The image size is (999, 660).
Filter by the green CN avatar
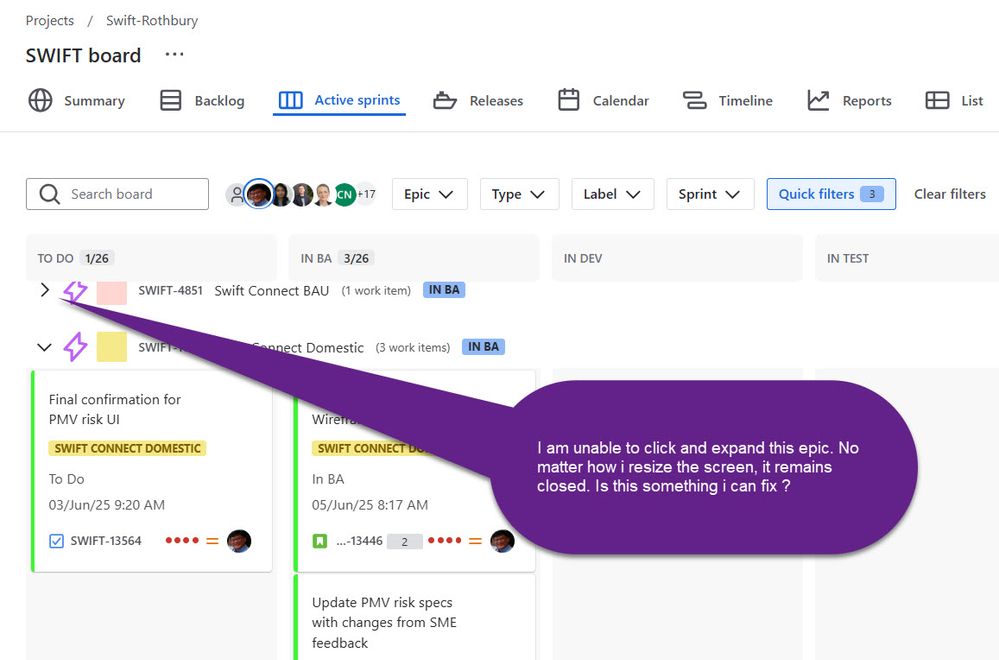tap(345, 194)
